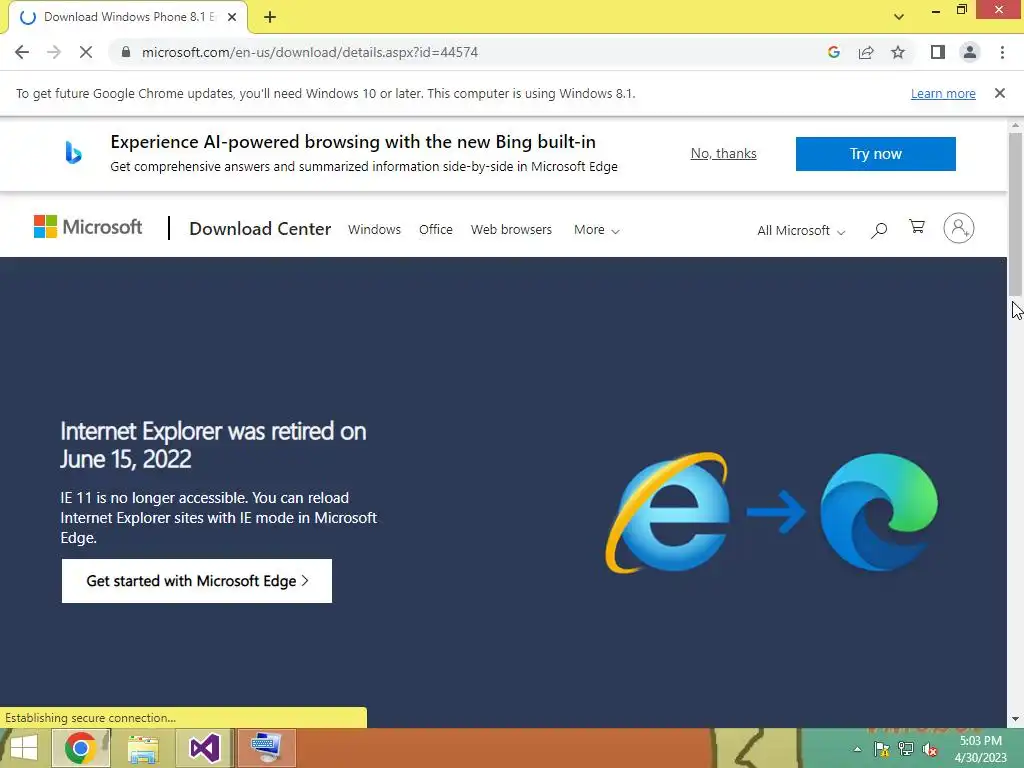The height and width of the screenshot is (768, 1024).
Task: Open the Chrome side panel
Action: (x=938, y=52)
